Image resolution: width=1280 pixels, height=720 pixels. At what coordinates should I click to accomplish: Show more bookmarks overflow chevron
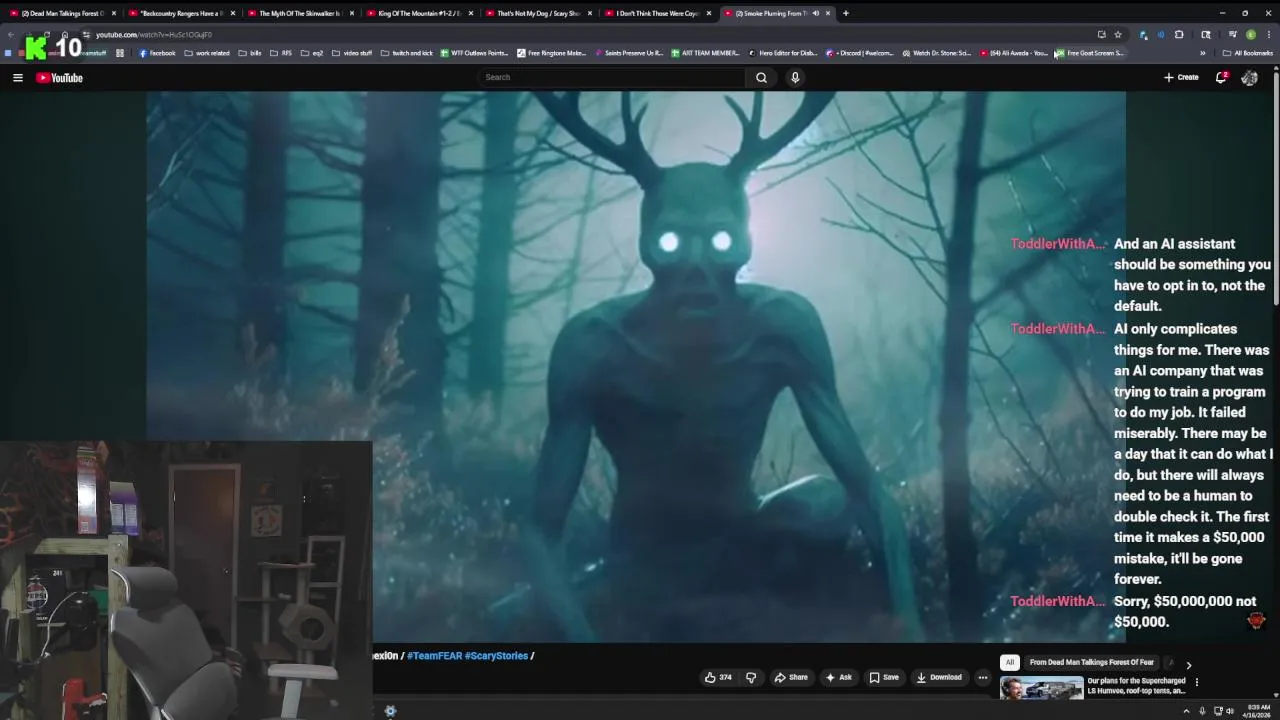(x=1202, y=53)
